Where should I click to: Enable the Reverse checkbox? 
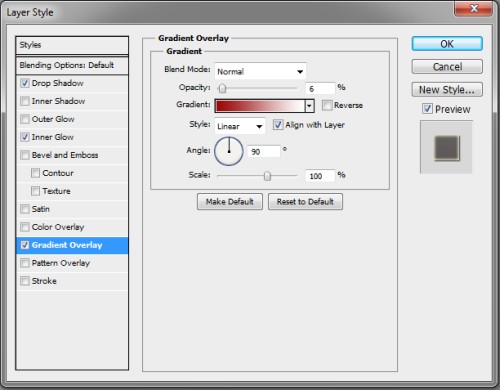(327, 105)
